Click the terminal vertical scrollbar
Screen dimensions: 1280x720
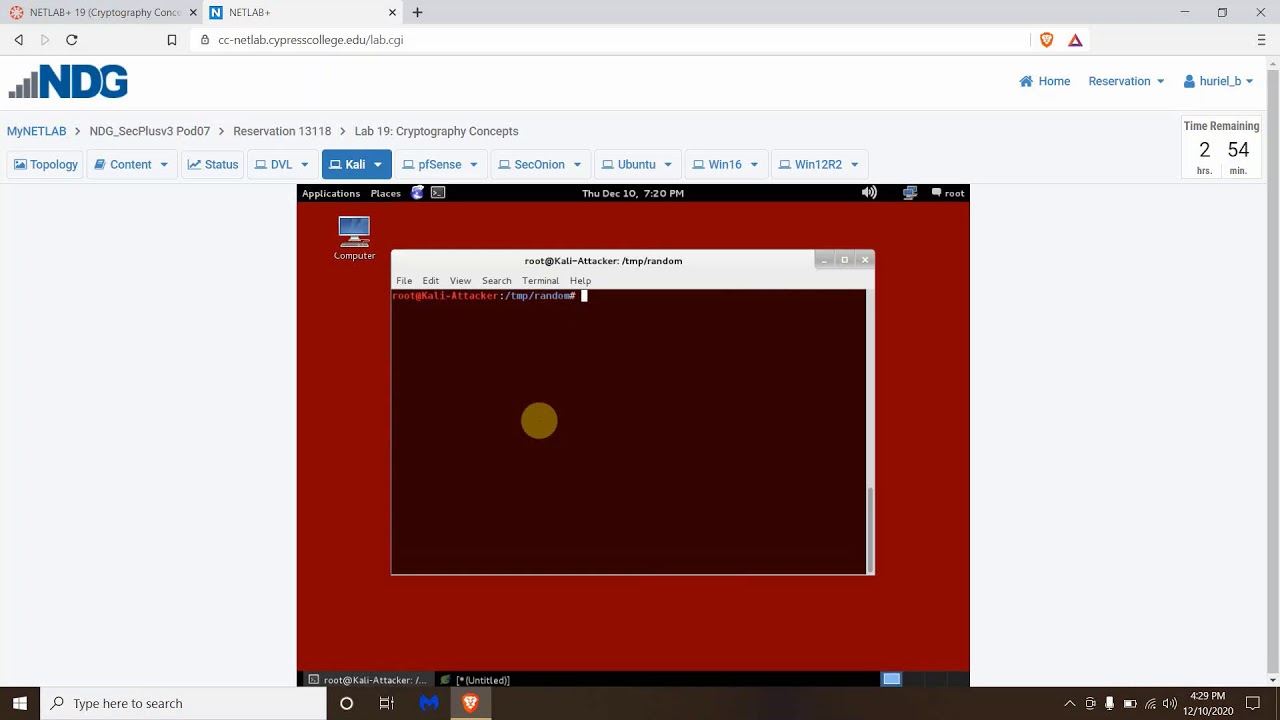869,528
